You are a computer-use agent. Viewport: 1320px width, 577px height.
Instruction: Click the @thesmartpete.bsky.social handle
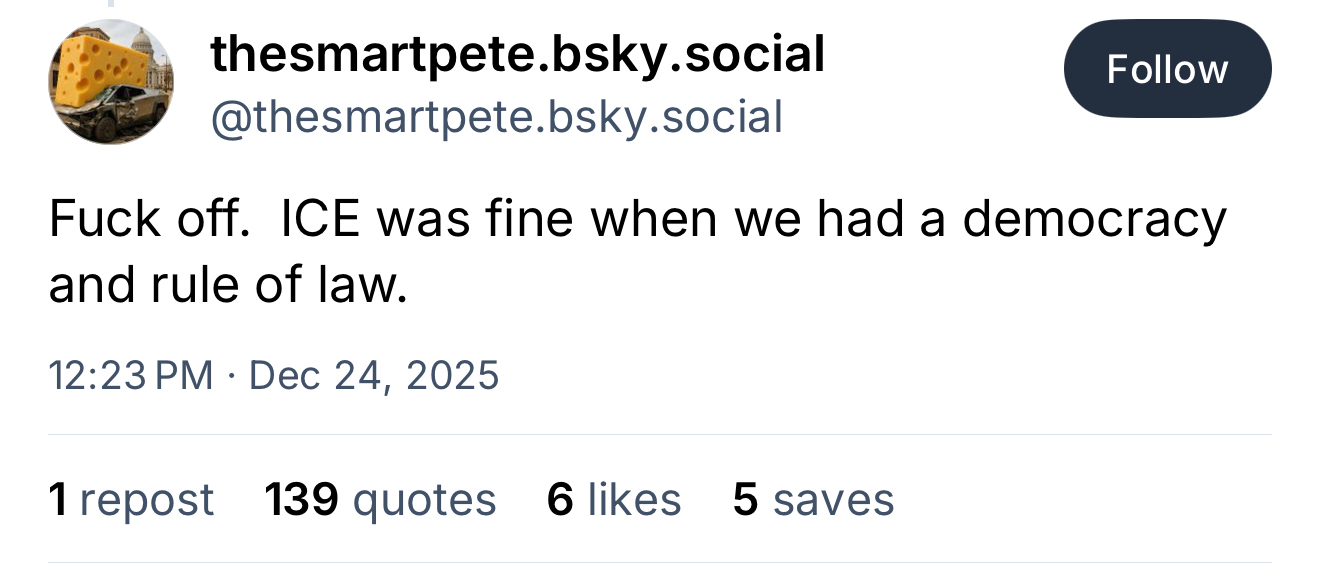click(x=495, y=118)
